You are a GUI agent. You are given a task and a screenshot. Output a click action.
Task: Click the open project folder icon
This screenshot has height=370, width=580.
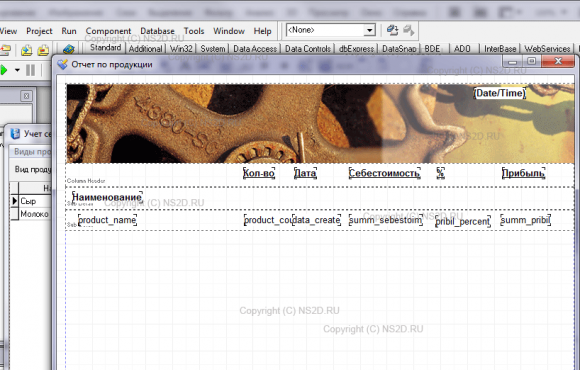pos(4,49)
